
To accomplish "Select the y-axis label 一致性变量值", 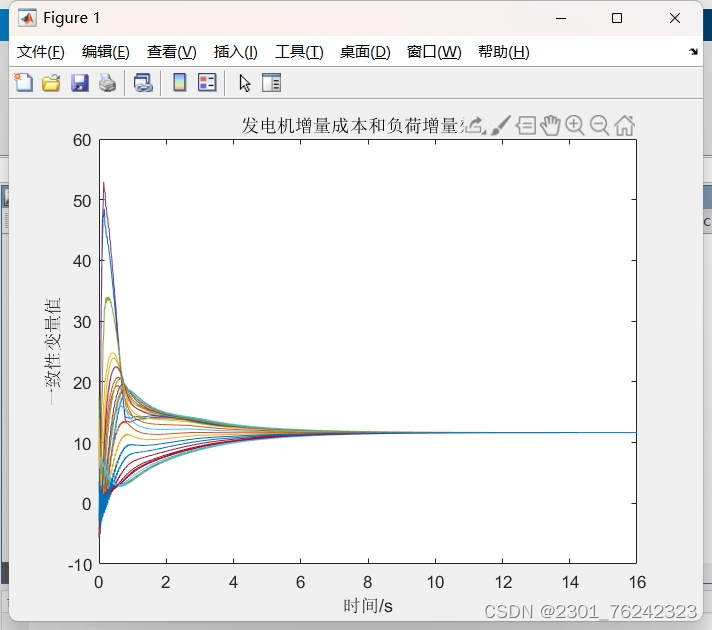I will (x=53, y=351).
